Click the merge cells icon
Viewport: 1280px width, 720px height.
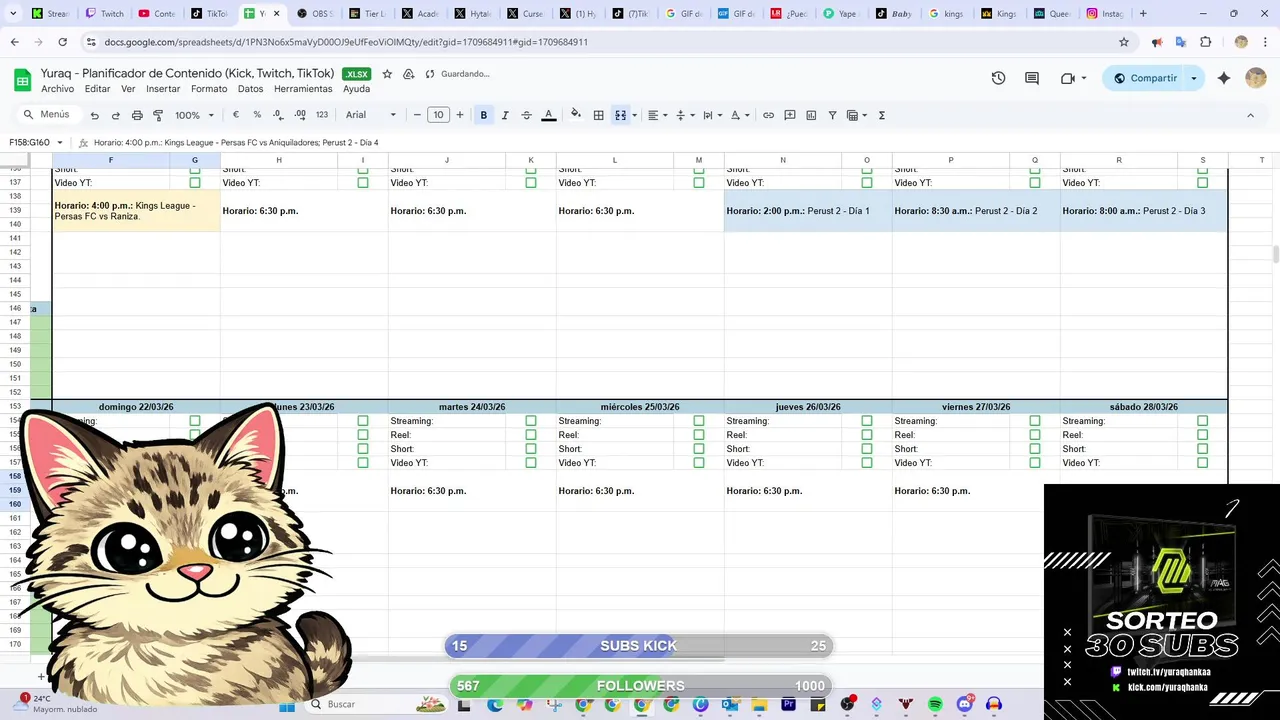click(620, 115)
